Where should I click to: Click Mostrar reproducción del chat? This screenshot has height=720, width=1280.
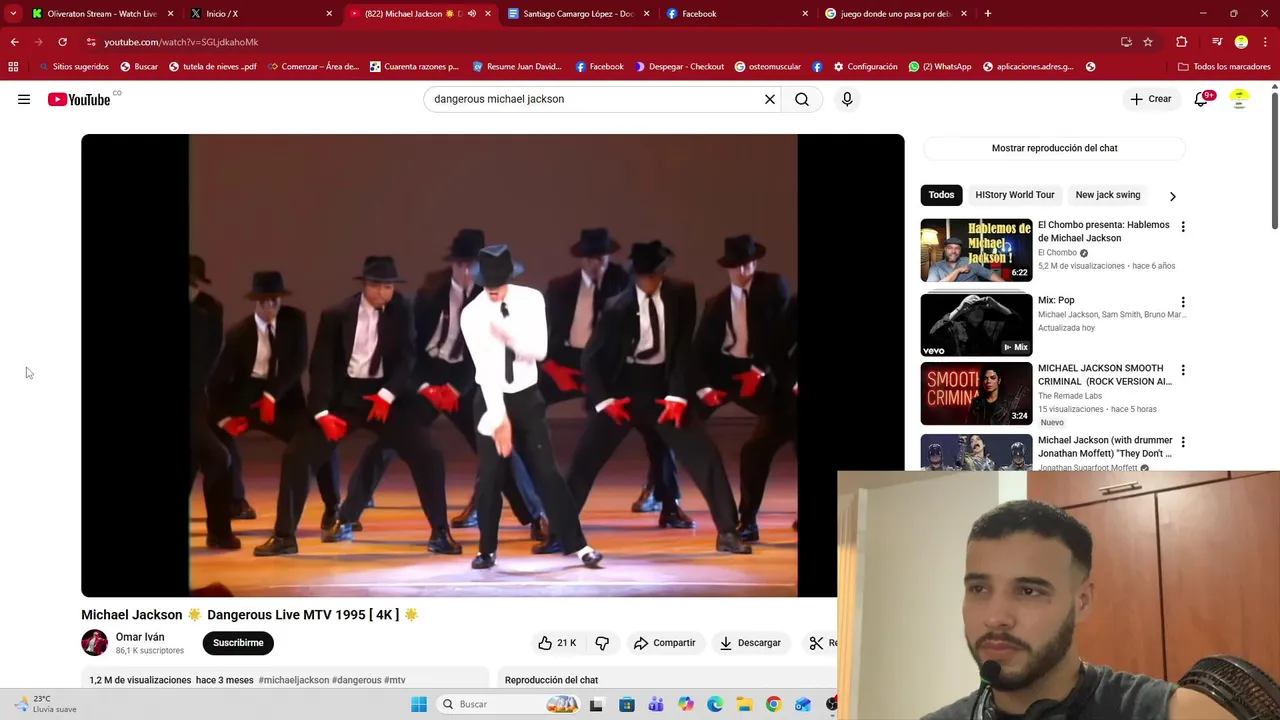pos(1054,148)
